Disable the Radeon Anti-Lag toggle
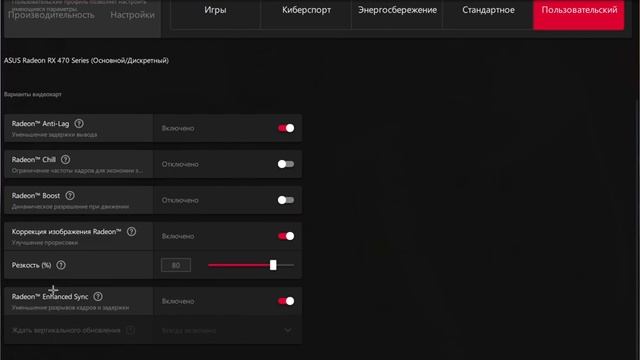Image resolution: width=640 pixels, height=360 pixels. click(x=286, y=128)
